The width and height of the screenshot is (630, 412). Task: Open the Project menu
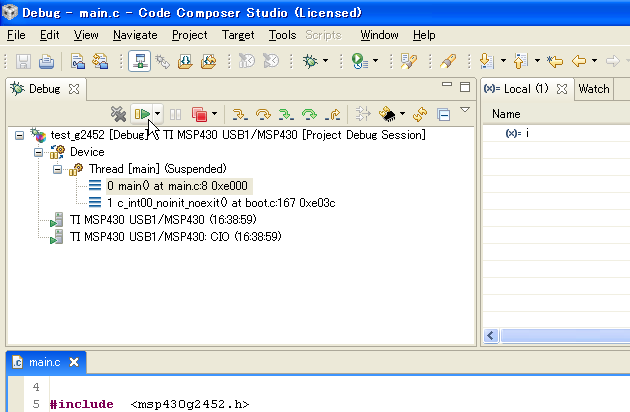189,35
